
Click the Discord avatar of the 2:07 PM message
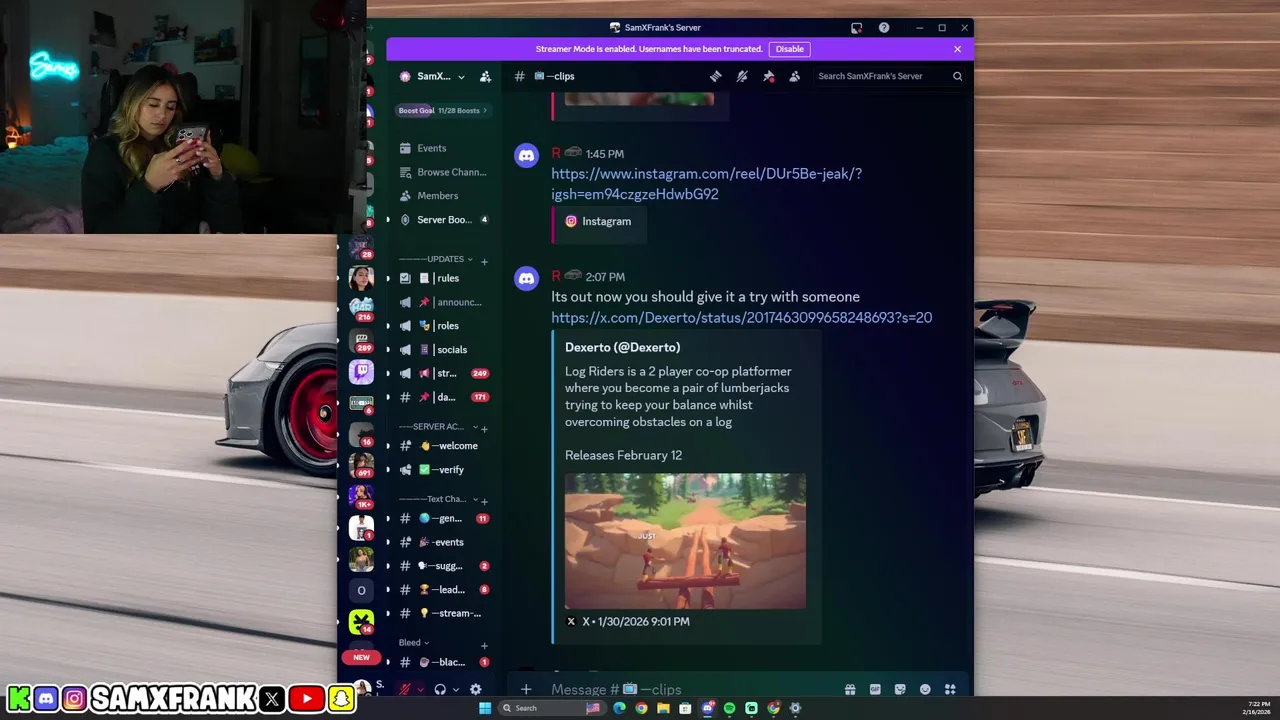(526, 279)
